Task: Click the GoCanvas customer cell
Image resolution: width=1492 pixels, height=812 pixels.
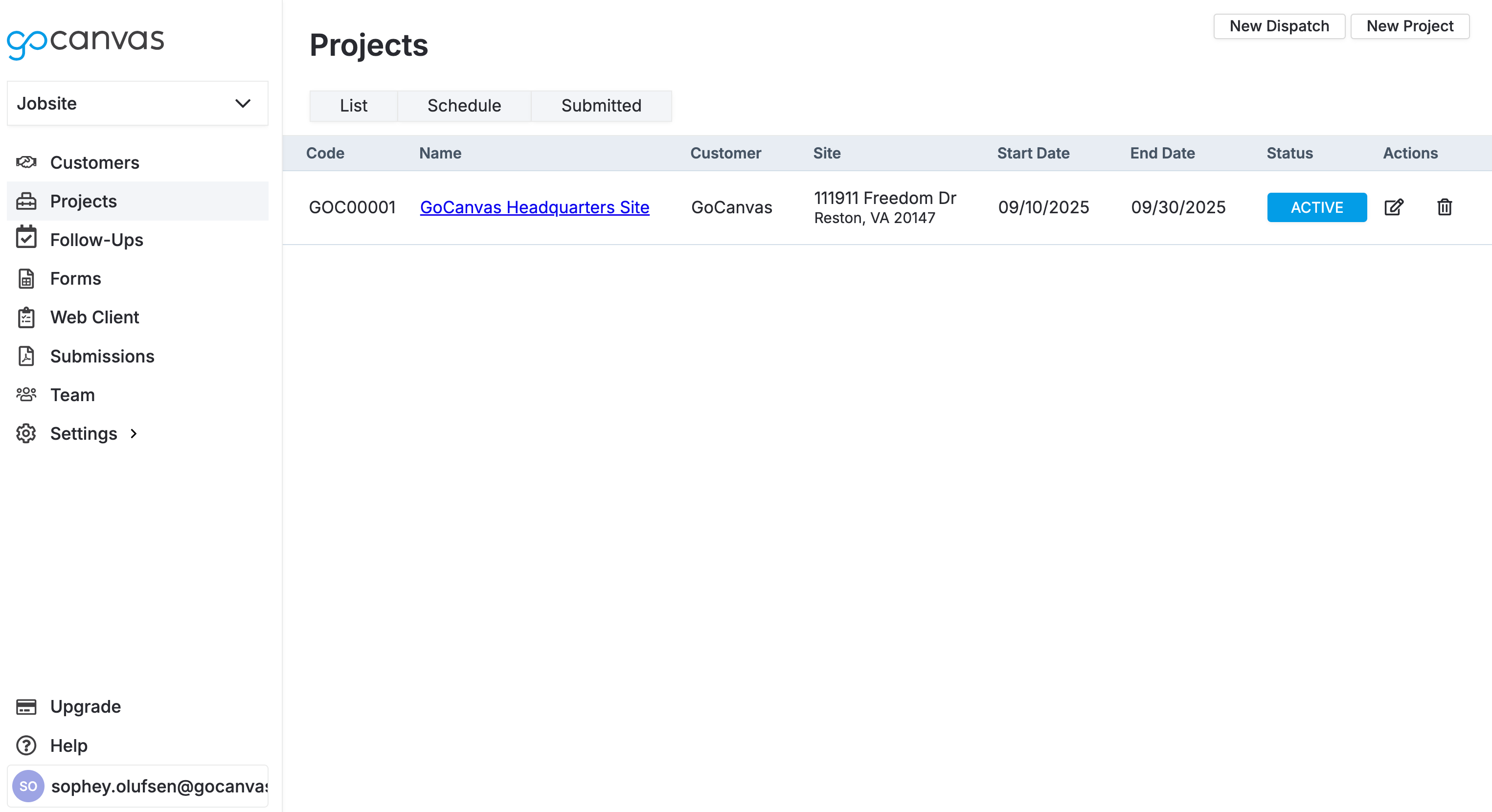Action: 731,207
